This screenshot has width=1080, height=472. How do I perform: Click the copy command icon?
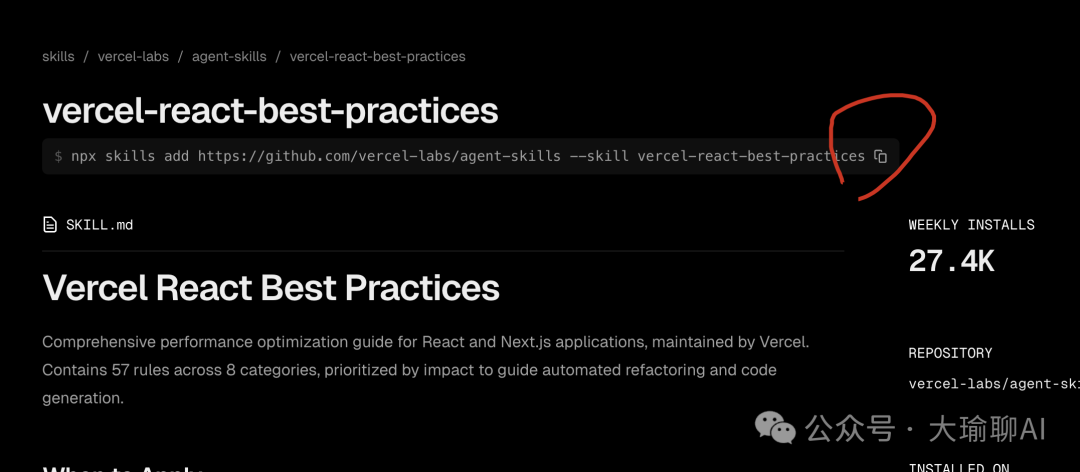(x=881, y=156)
